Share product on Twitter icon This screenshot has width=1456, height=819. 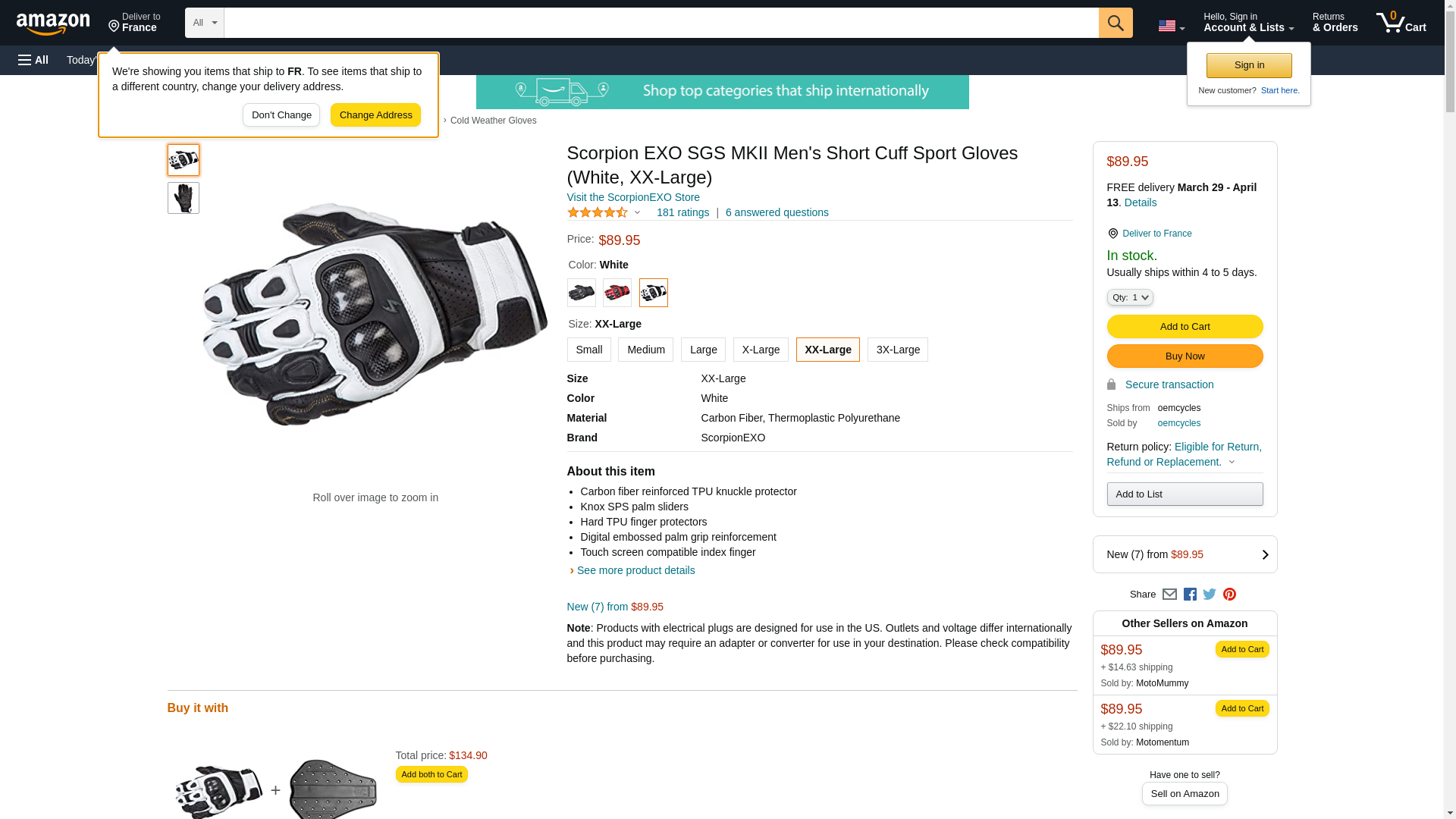[x=1210, y=595]
